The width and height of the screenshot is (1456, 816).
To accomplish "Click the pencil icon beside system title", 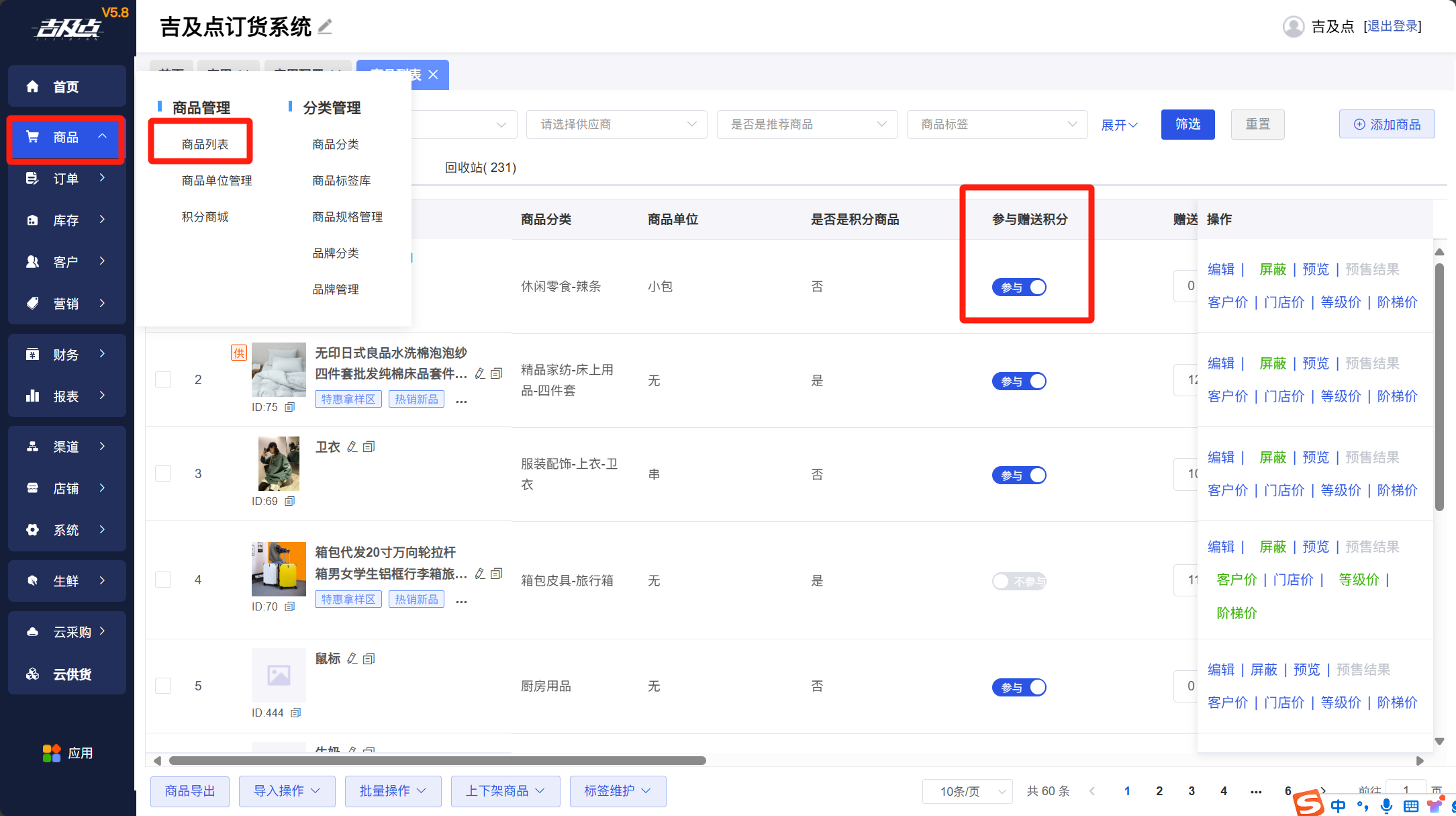I will pos(325,27).
